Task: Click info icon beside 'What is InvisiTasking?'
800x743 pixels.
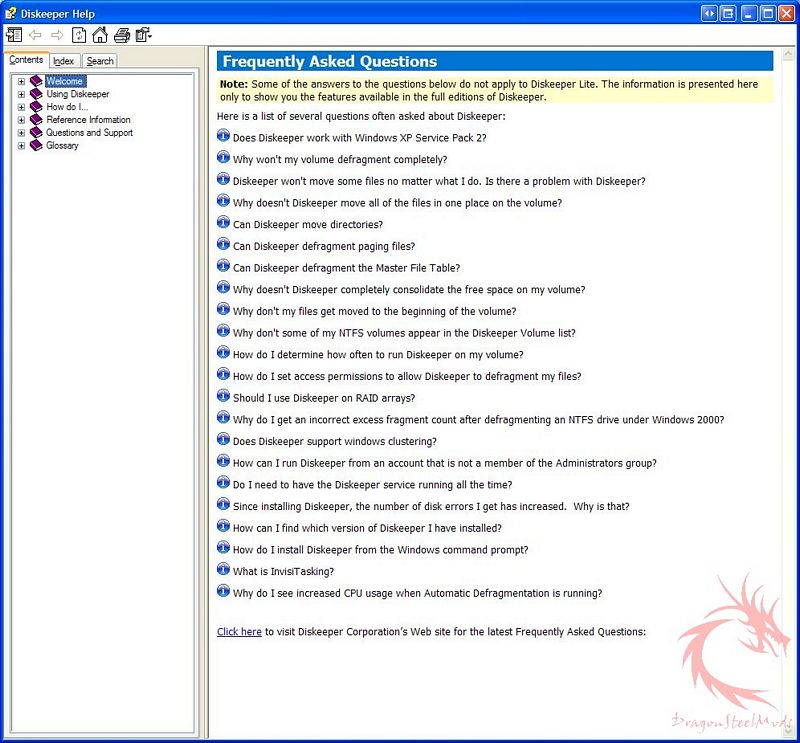Action: 223,570
